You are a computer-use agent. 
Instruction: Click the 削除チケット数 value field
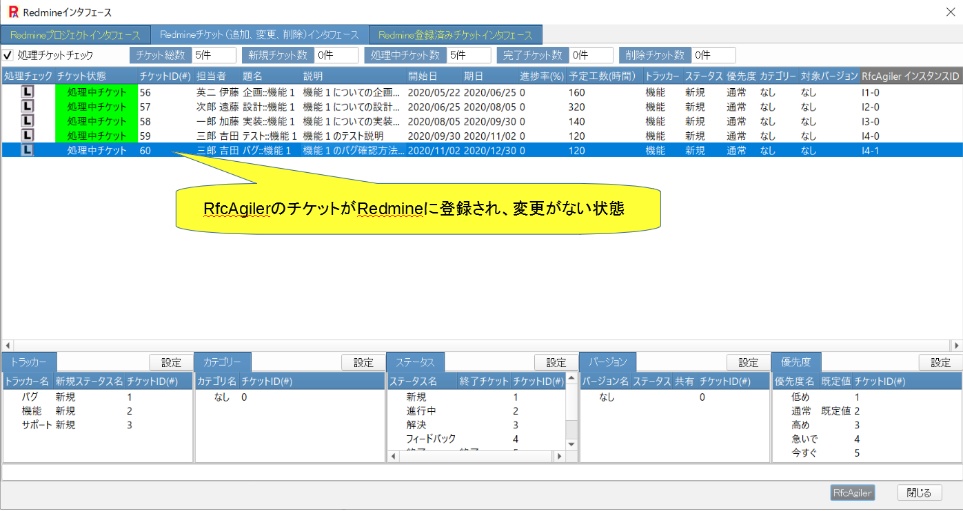(713, 55)
